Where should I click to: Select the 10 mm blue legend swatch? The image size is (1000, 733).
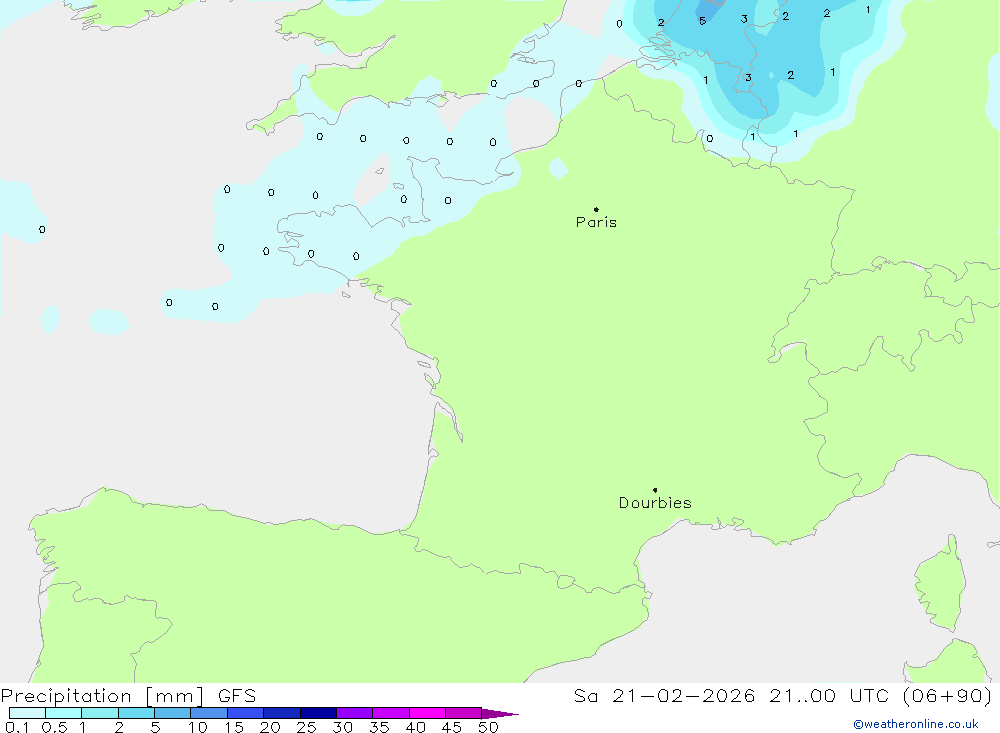pyautogui.click(x=209, y=713)
